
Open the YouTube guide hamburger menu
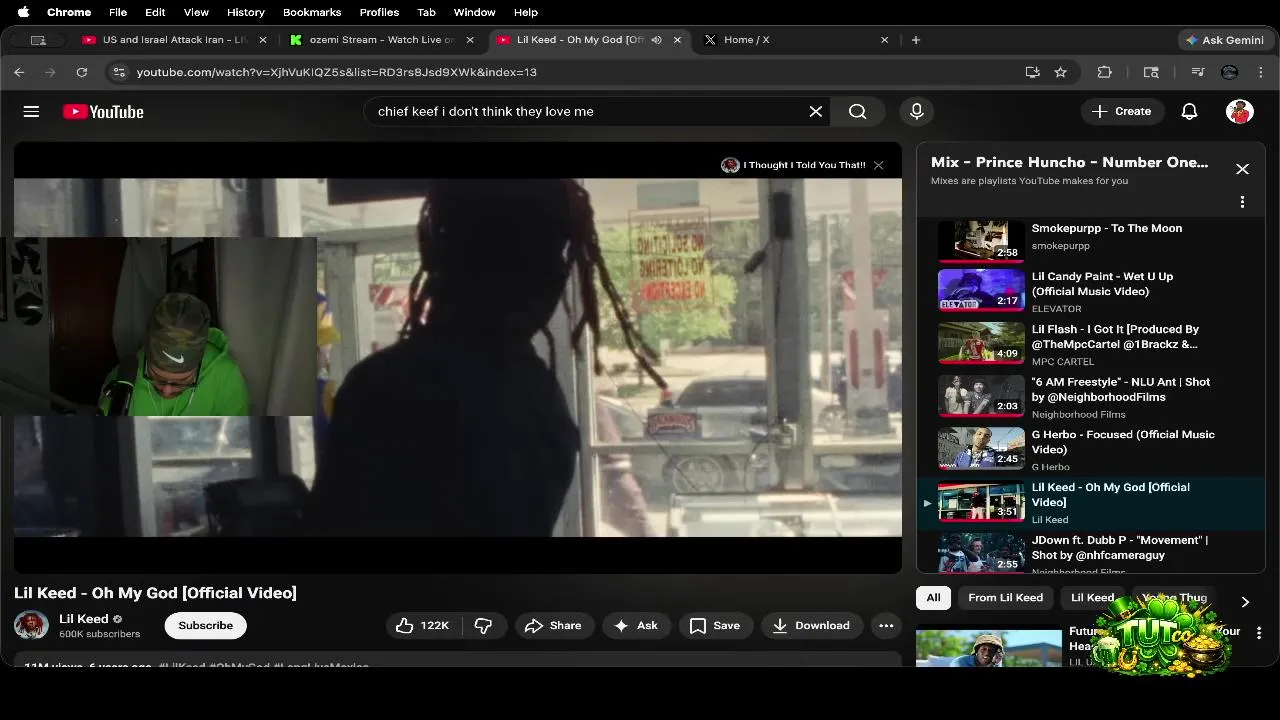(x=31, y=111)
